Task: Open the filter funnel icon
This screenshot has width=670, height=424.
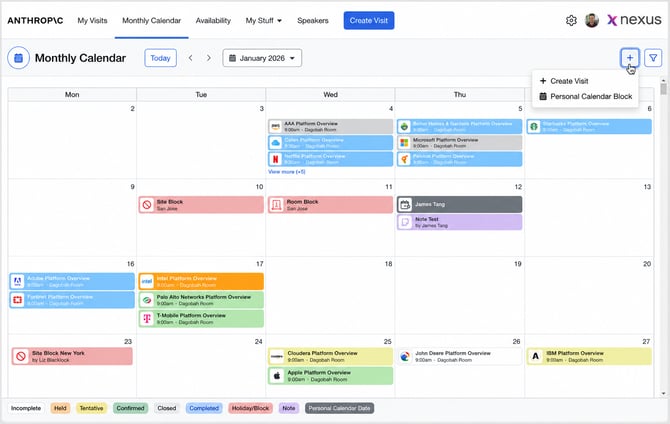Action: point(653,58)
